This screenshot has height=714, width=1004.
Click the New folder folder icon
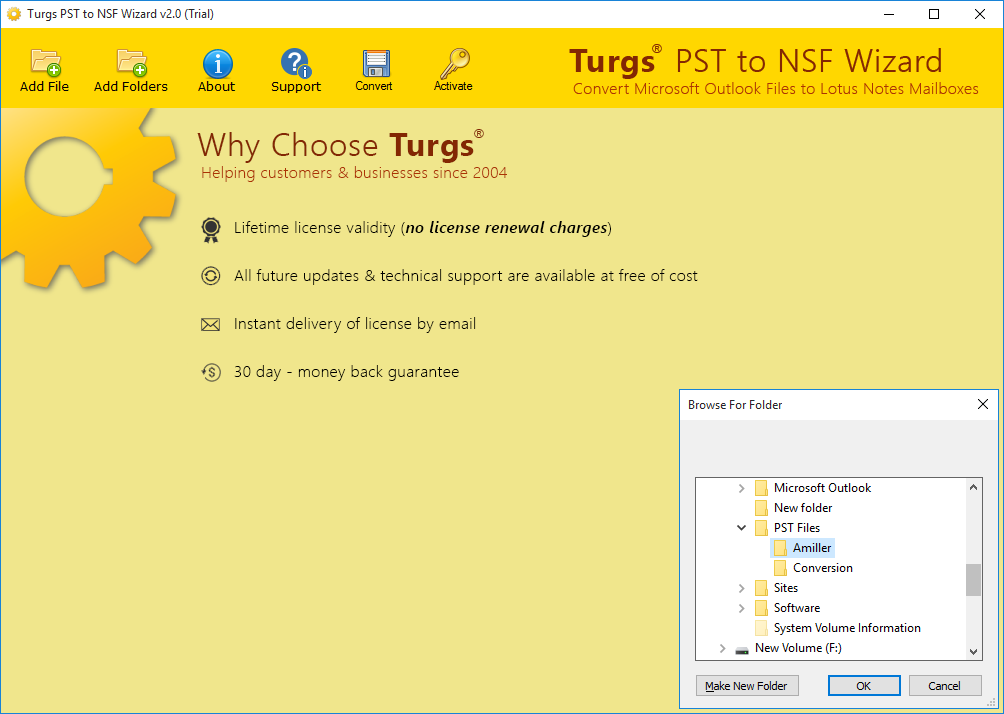(x=761, y=508)
